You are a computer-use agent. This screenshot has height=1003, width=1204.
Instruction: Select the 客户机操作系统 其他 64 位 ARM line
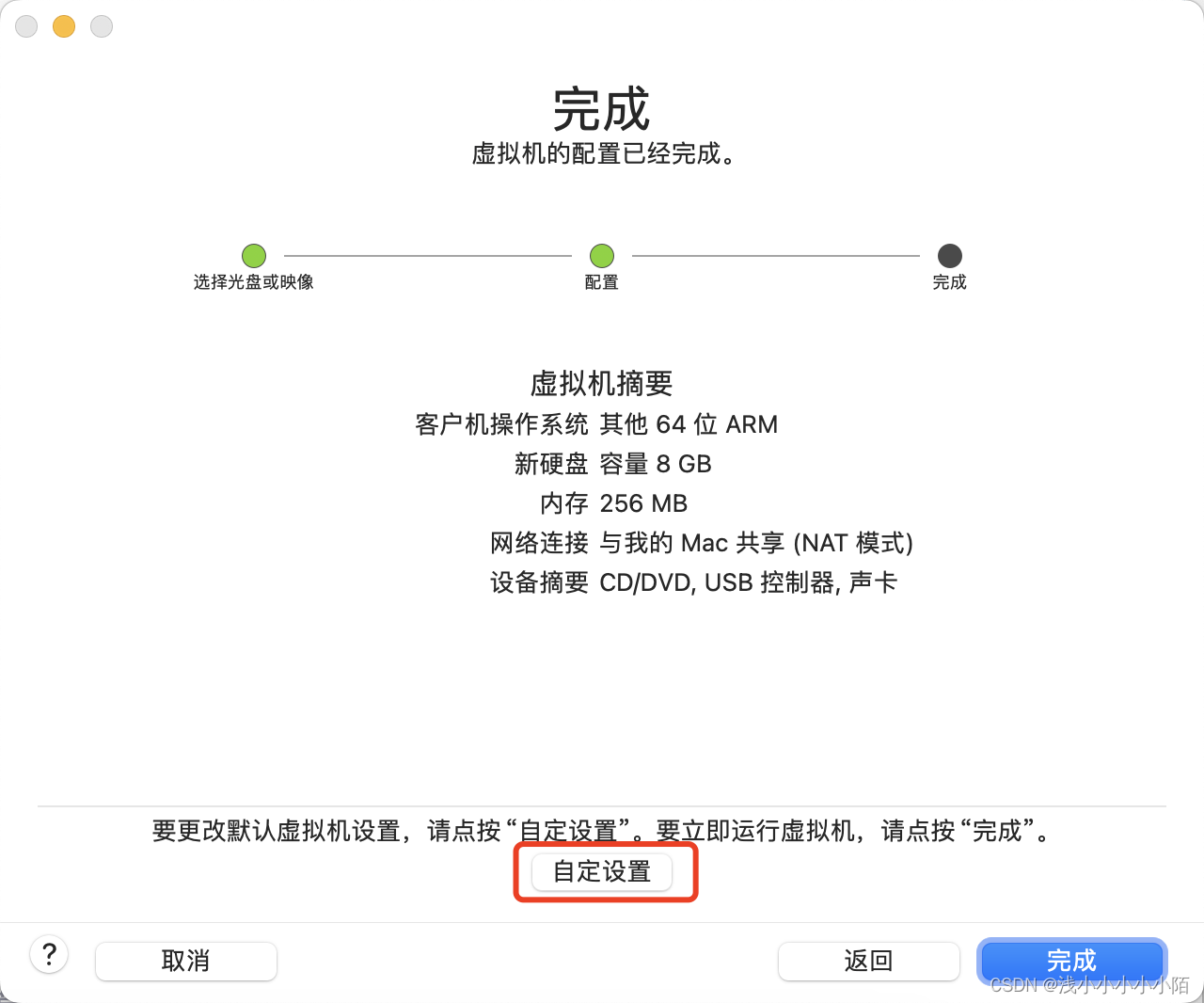pyautogui.click(x=596, y=424)
